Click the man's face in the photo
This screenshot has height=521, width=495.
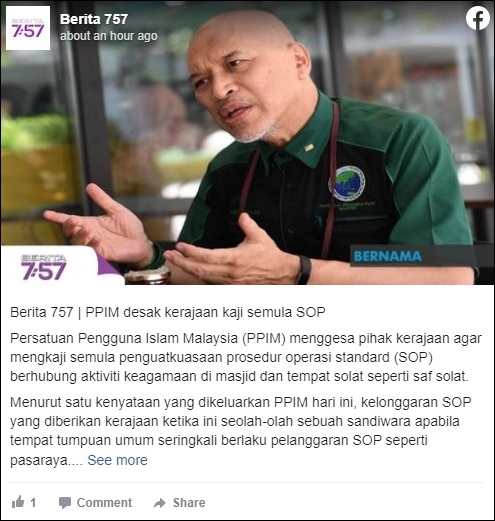coord(243,80)
